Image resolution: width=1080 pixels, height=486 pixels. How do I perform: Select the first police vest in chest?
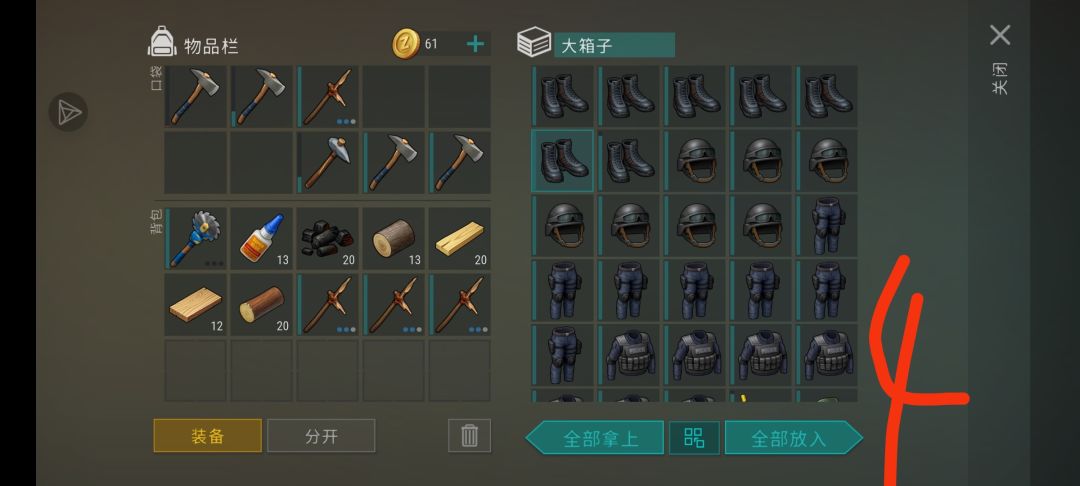click(629, 356)
